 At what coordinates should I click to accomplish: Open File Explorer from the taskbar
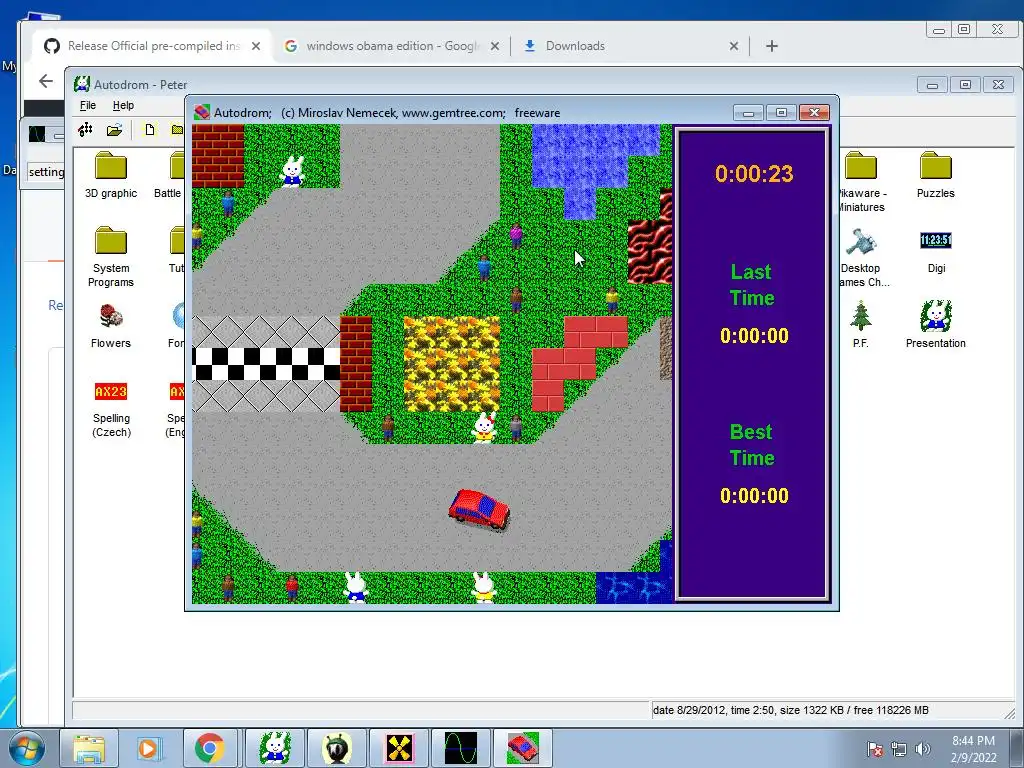pyautogui.click(x=89, y=748)
